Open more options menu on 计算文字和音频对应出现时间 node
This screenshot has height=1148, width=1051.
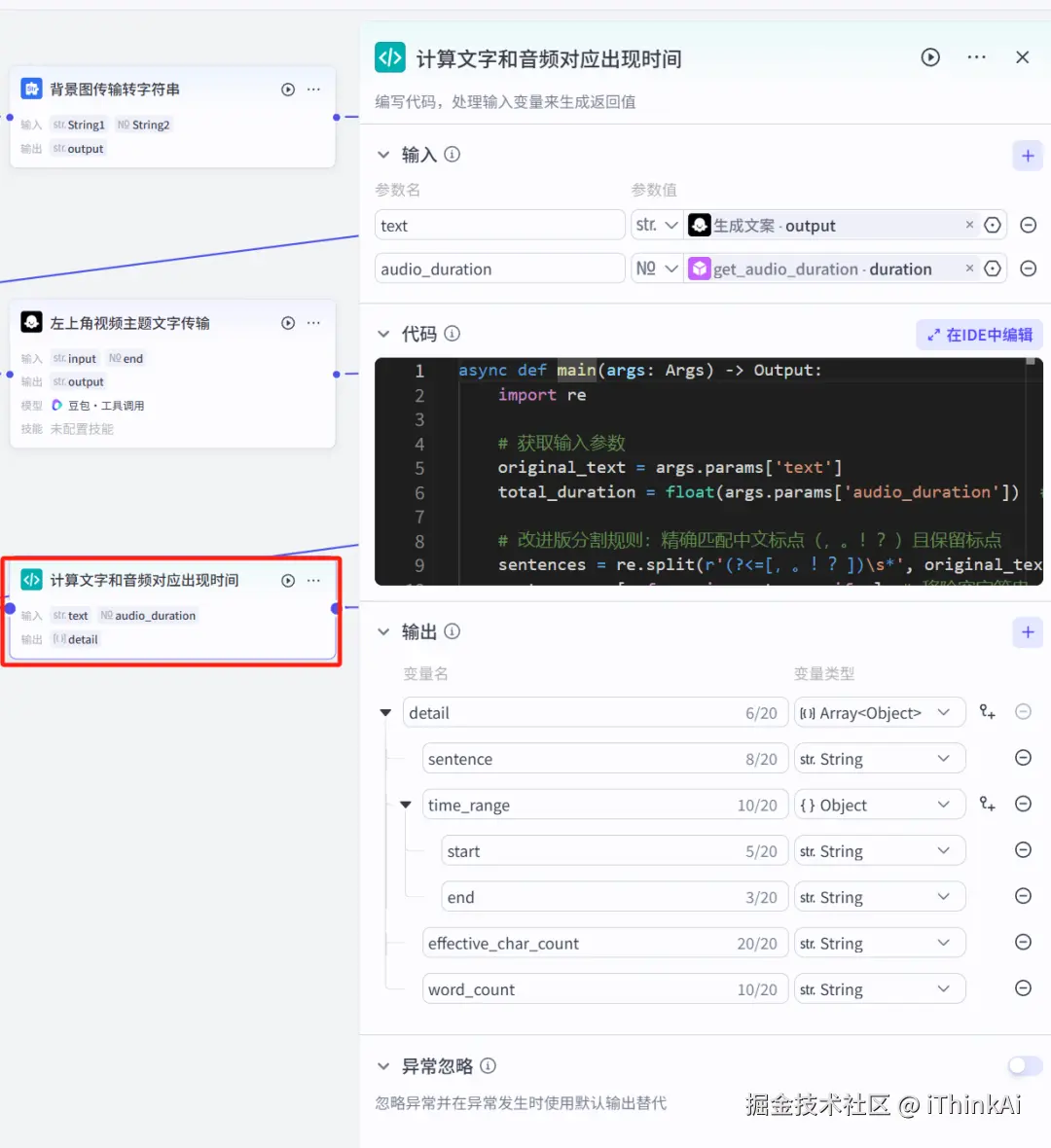pyautogui.click(x=313, y=580)
